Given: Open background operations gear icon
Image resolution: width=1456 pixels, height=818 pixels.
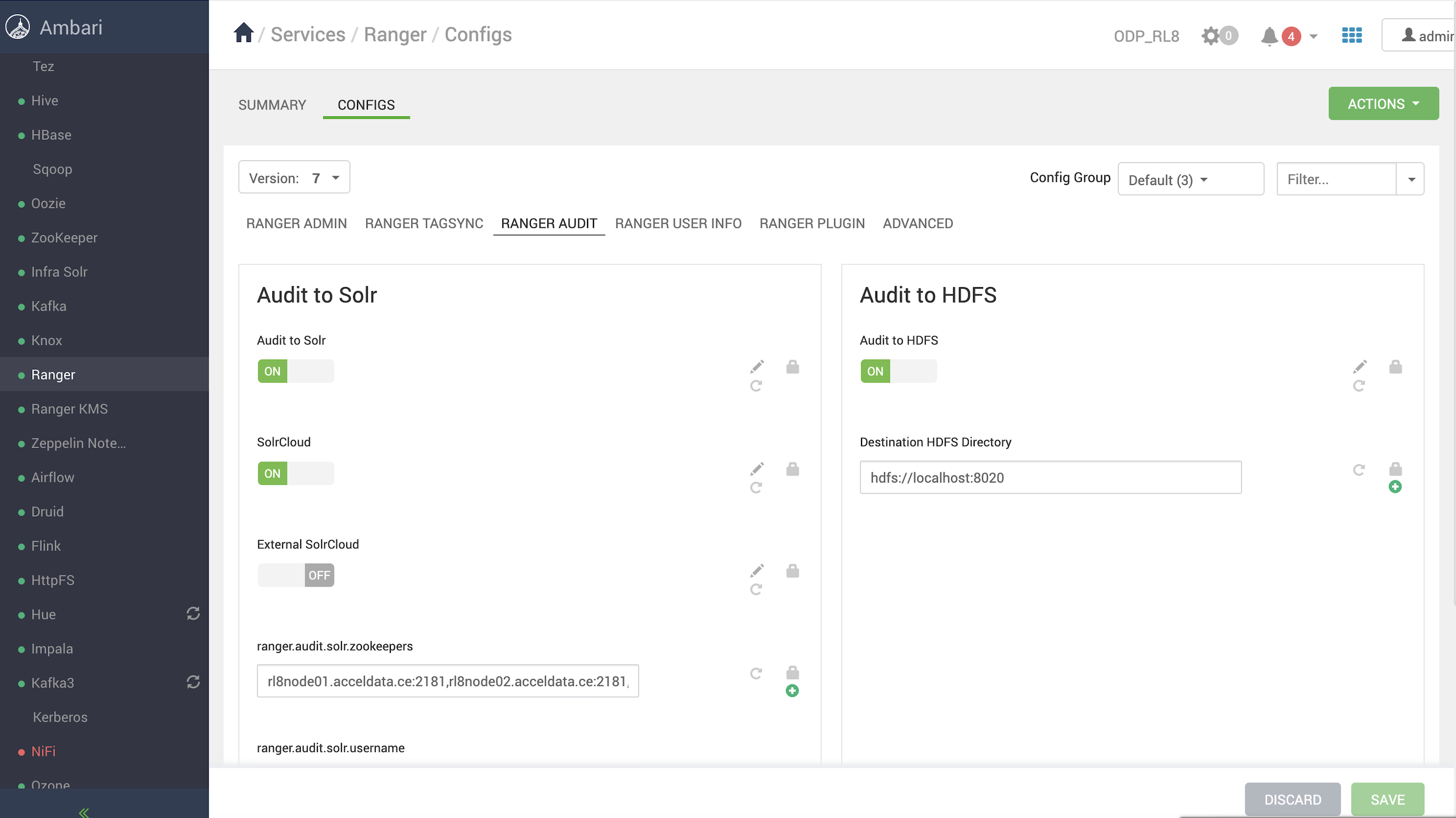Looking at the screenshot, I should [x=1210, y=36].
